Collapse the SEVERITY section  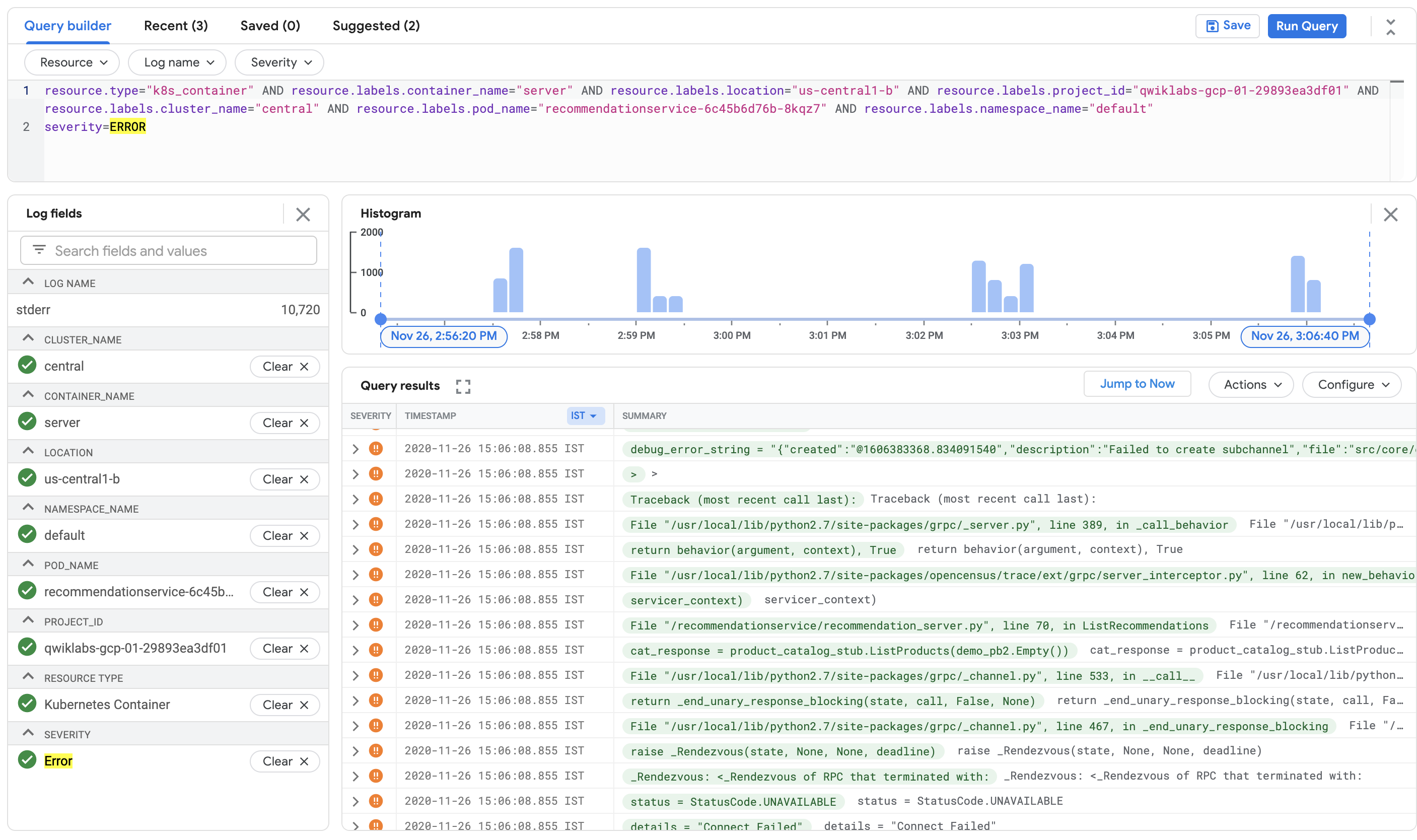click(x=28, y=733)
